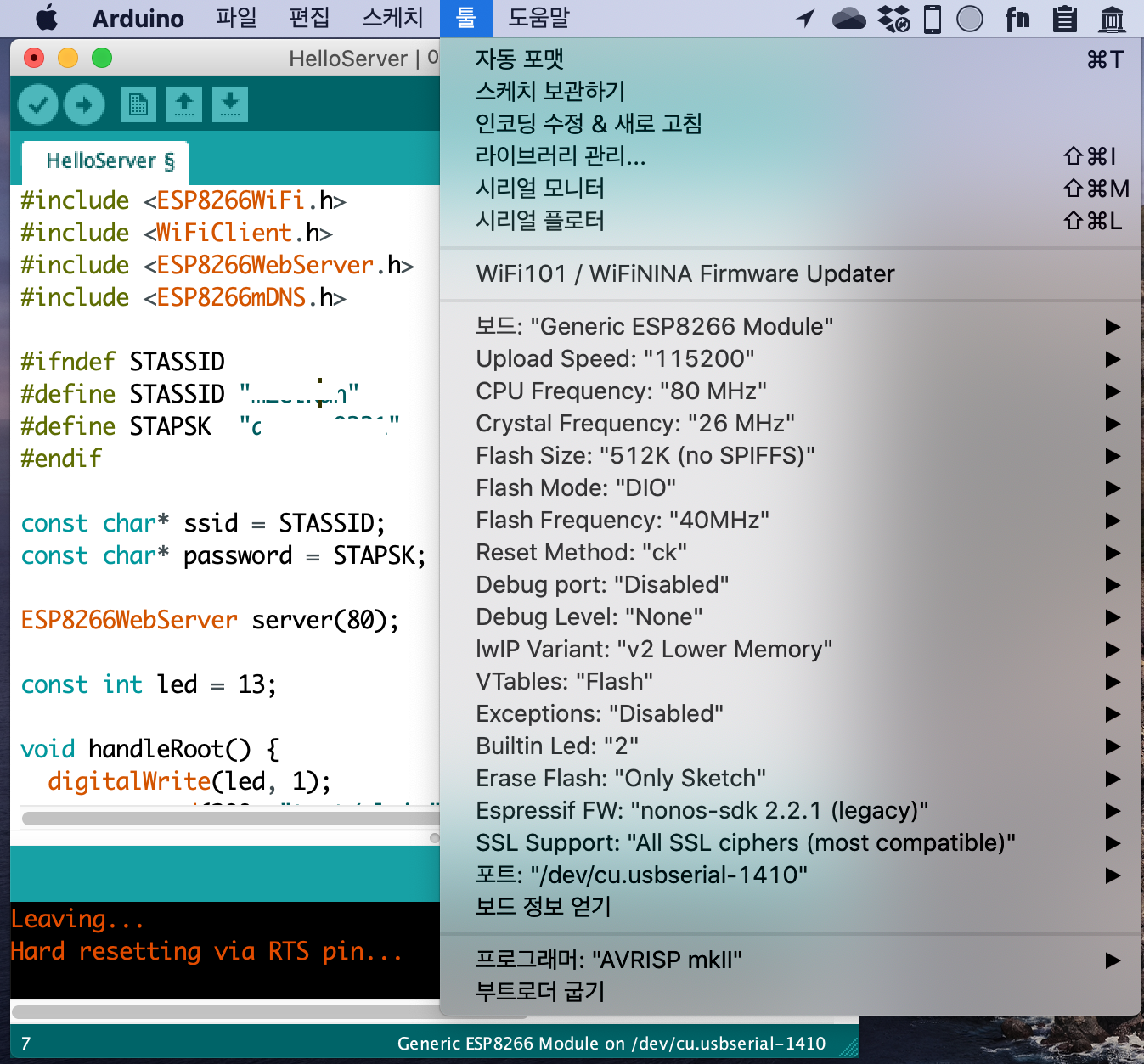Expand the Espressif FW submenu

(791, 811)
